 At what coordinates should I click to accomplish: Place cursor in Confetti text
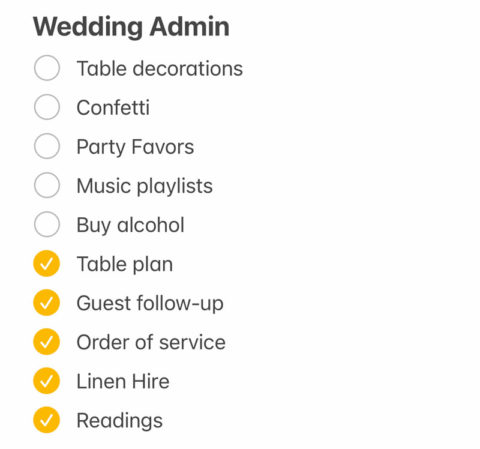[113, 107]
